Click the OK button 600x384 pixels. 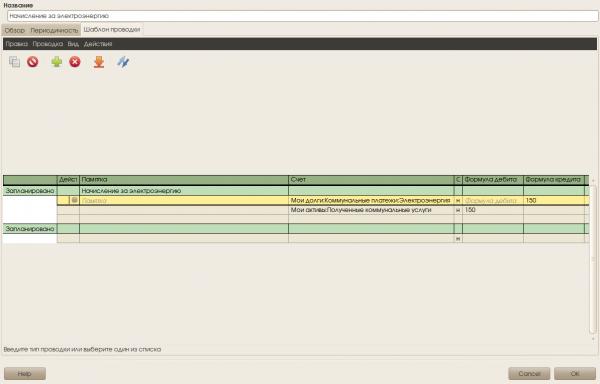pos(575,373)
